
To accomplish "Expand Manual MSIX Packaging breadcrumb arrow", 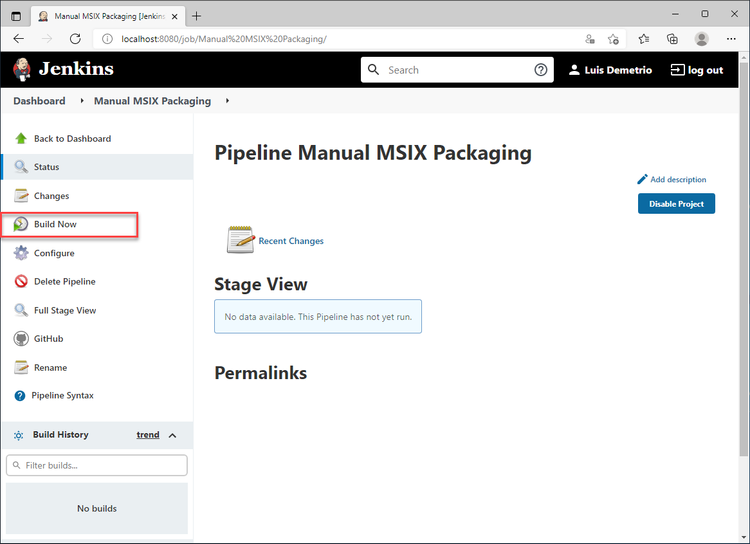I will 227,101.
